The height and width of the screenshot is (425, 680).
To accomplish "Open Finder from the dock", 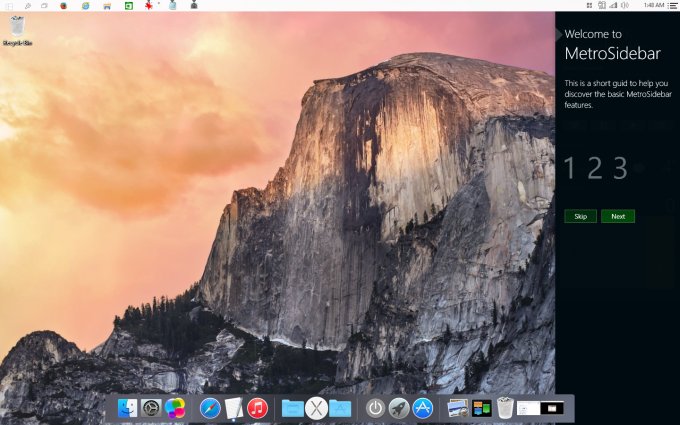I will point(127,408).
